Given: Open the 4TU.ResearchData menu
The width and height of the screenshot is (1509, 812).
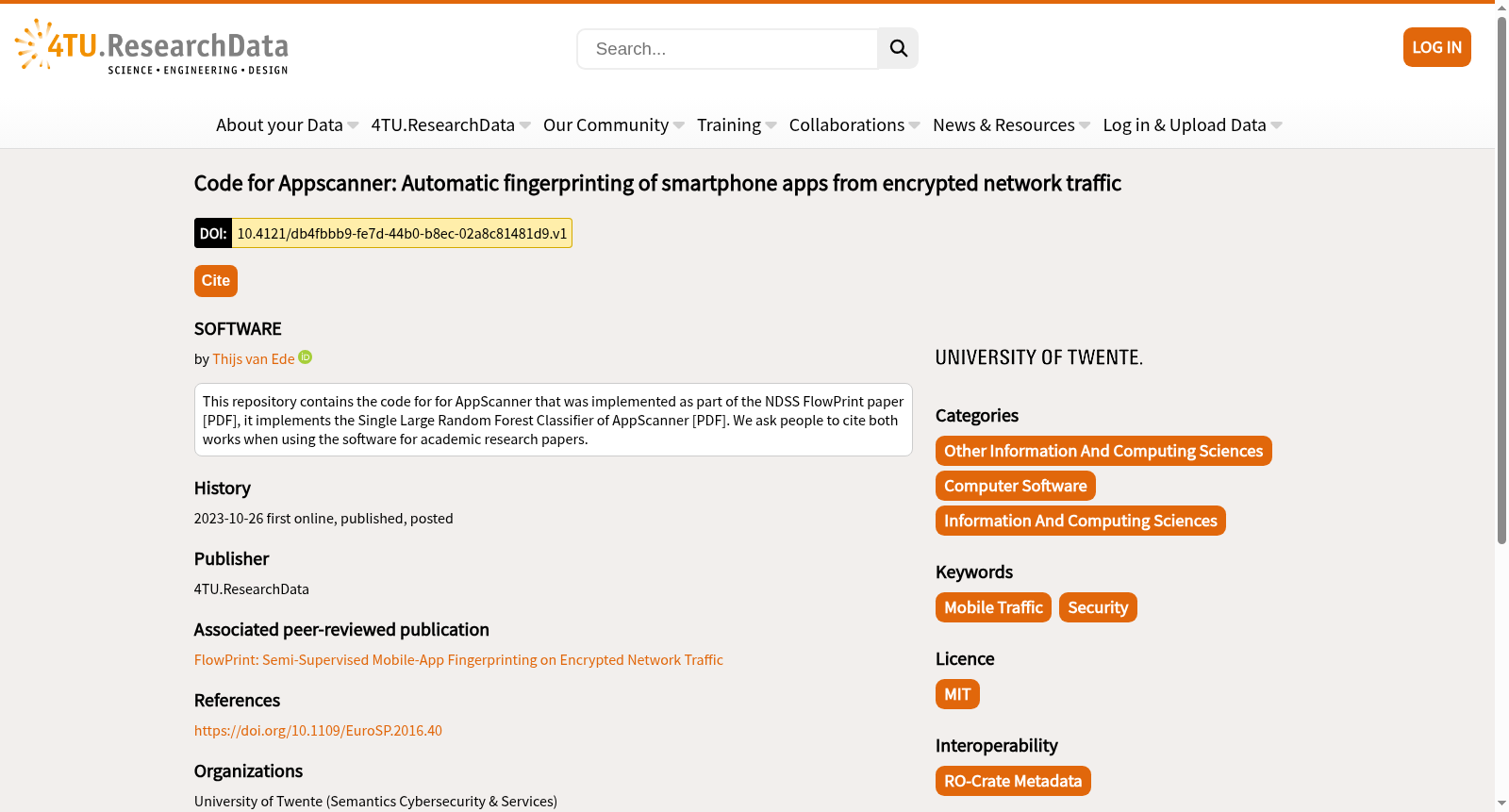Looking at the screenshot, I should 443,124.
